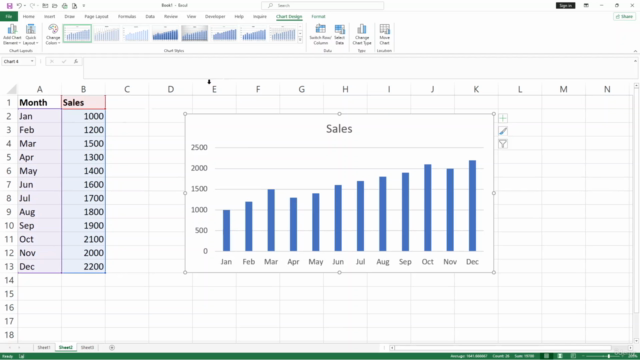Open Ribbon Display Options icon
640x360 pixels.
click(586, 5)
